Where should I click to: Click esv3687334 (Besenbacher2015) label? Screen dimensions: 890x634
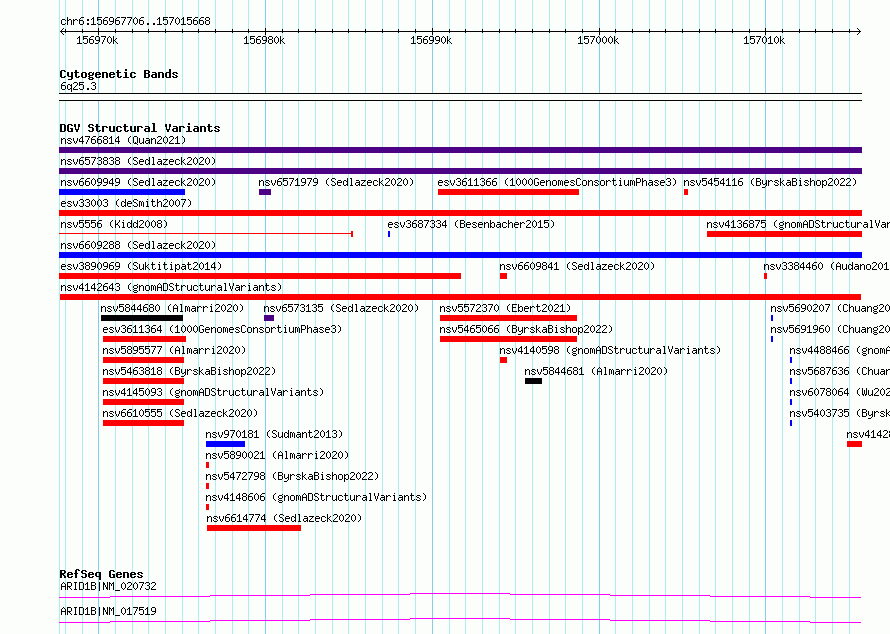pos(471,224)
